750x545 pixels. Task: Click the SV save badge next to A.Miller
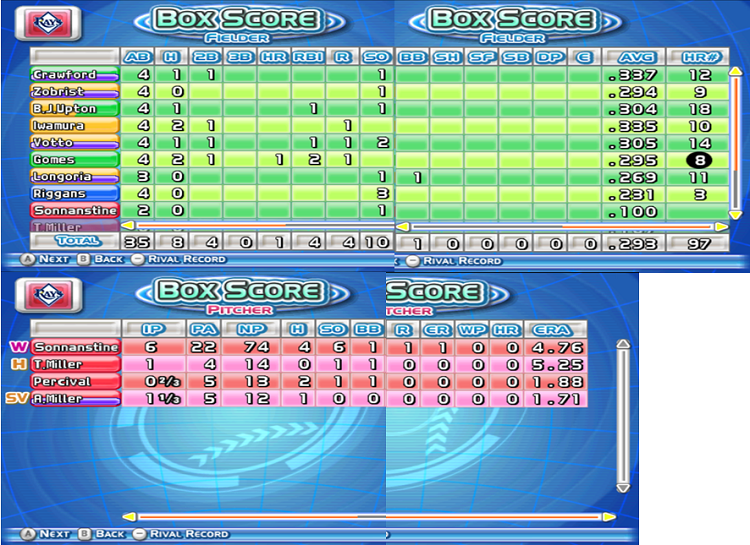16,398
